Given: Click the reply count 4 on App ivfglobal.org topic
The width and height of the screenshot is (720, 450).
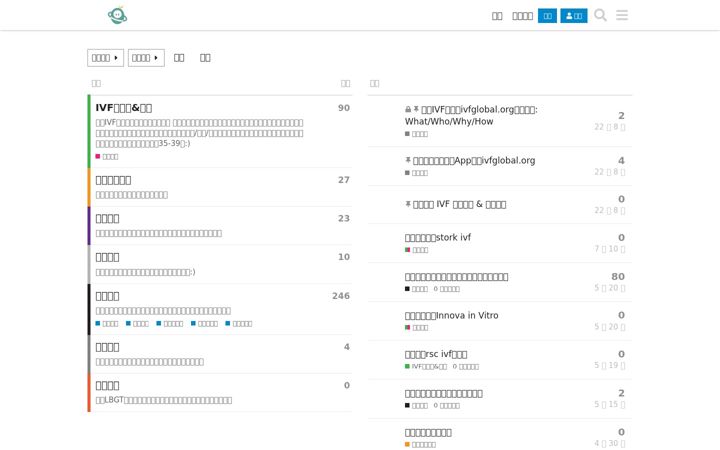Looking at the screenshot, I should 621,161.
